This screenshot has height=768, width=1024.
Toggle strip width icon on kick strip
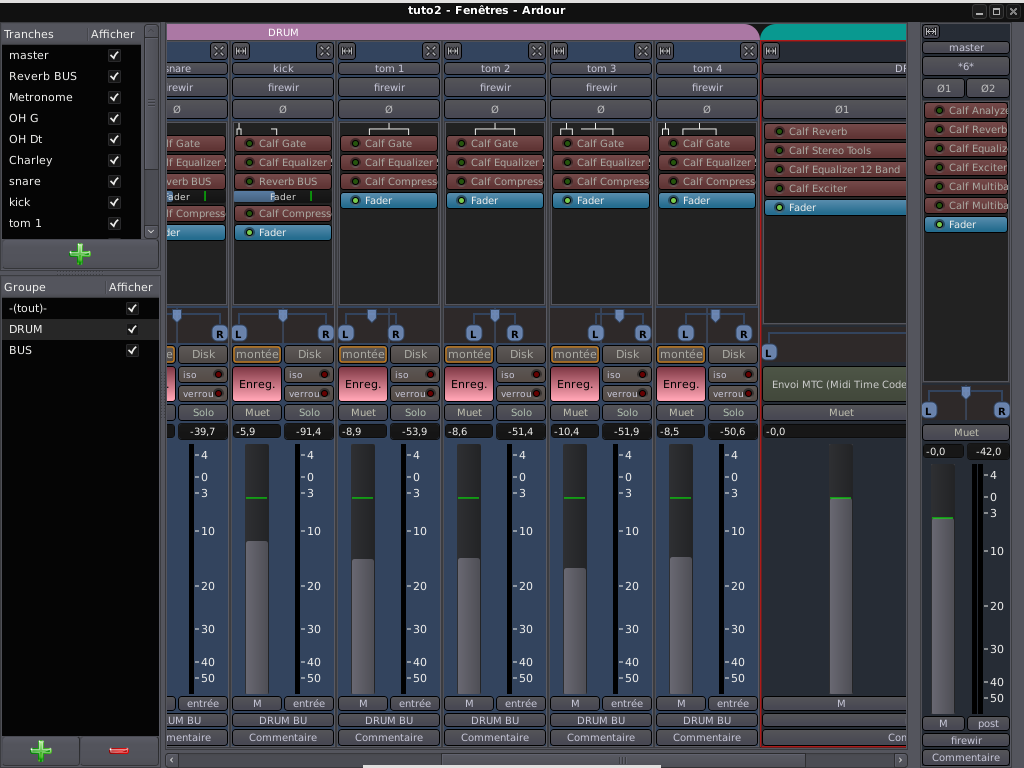(241, 50)
